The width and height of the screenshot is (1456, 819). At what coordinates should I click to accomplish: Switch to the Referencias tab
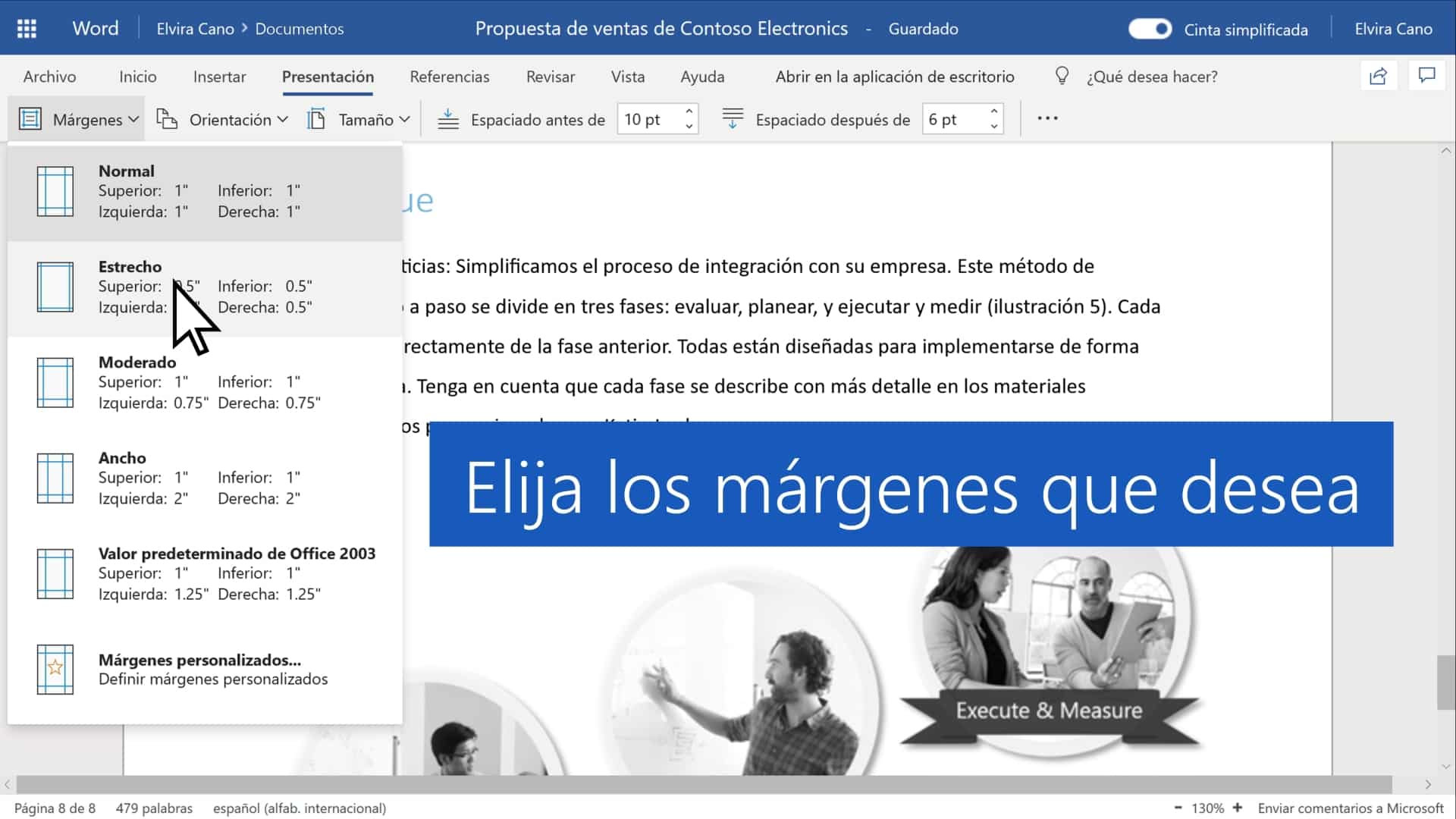(x=449, y=77)
